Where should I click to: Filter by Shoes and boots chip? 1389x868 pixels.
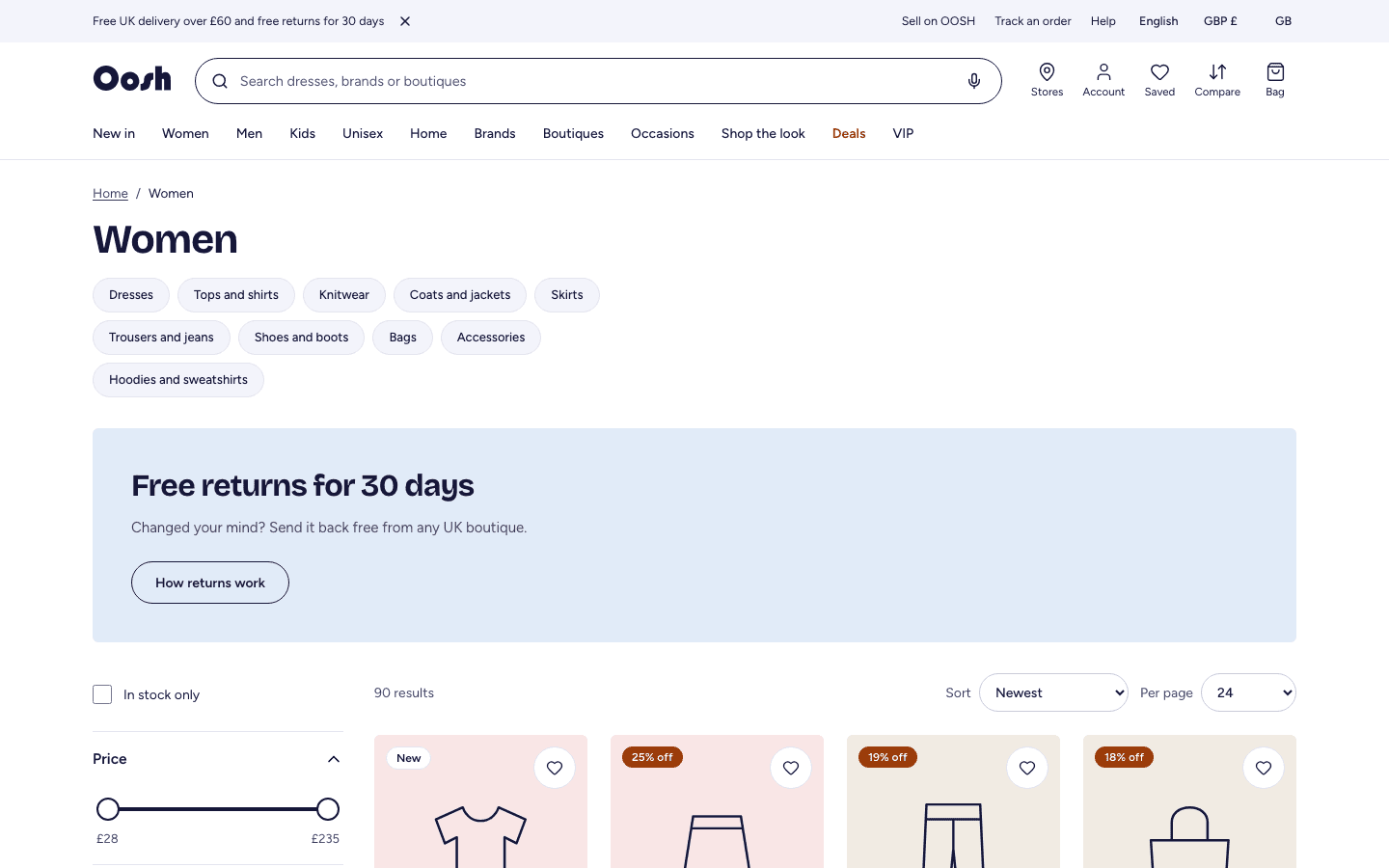coord(301,338)
